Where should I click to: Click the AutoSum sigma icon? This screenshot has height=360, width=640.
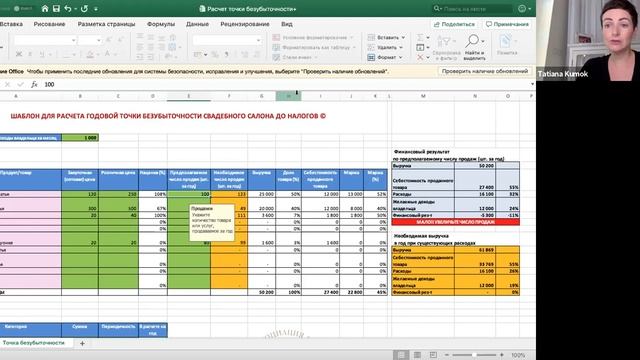420,37
